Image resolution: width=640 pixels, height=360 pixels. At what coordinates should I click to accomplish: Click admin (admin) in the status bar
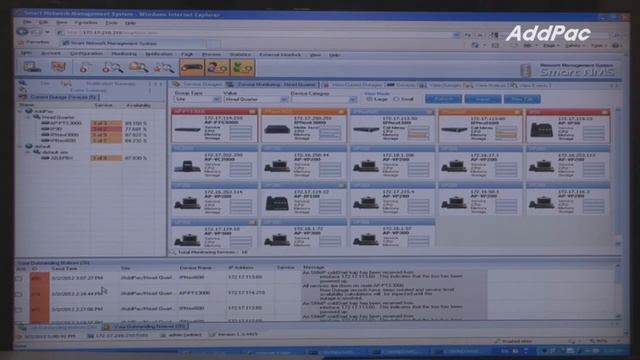(x=182, y=335)
